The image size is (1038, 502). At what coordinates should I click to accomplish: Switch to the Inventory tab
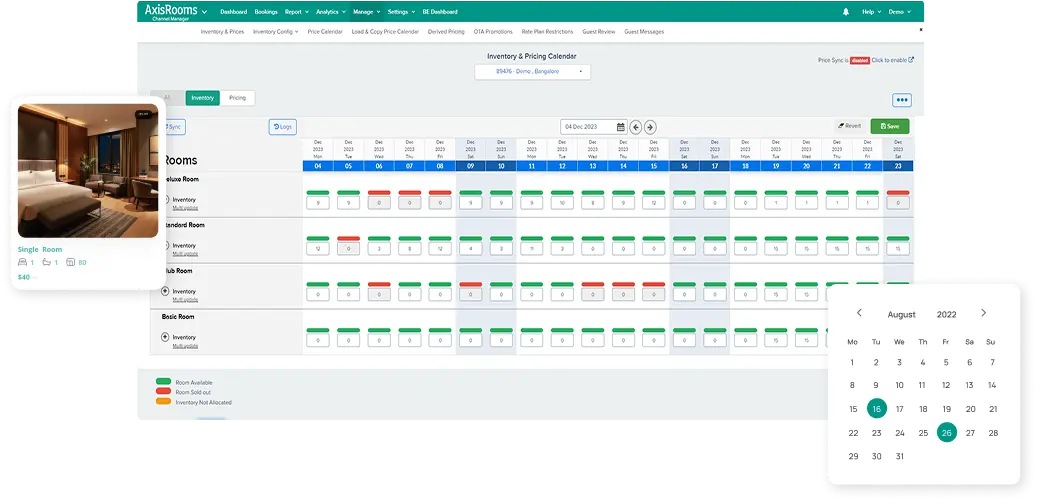[203, 98]
